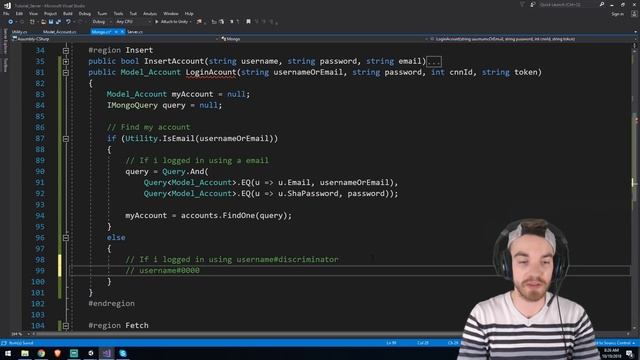Open the Build menu
Screen dimensions: 640x360
click(x=68, y=13)
